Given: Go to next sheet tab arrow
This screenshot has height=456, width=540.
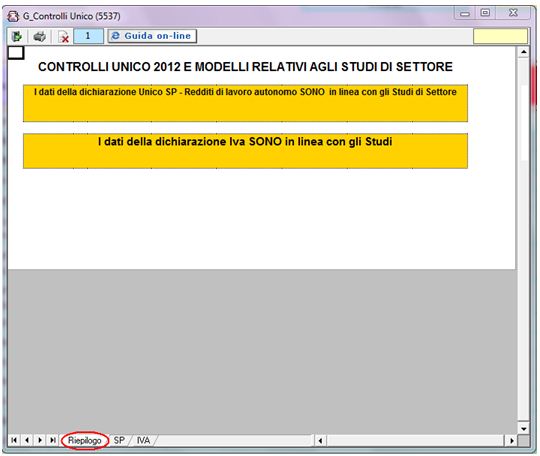Looking at the screenshot, I should point(40,440).
